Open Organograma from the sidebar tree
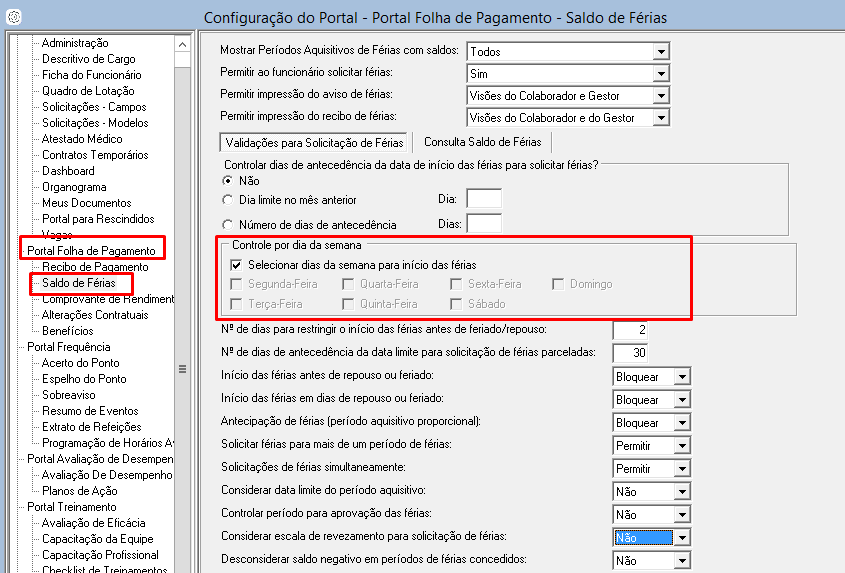This screenshot has width=845, height=573. 74,187
